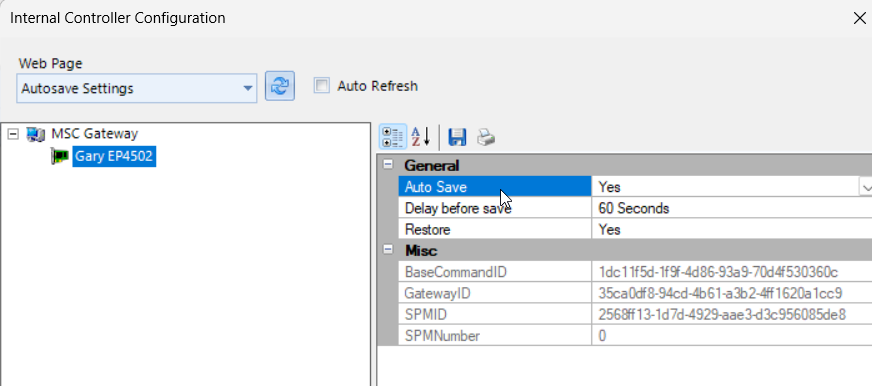Select the Alphabetical sort icon
The height and width of the screenshot is (386, 872).
pyautogui.click(x=420, y=136)
